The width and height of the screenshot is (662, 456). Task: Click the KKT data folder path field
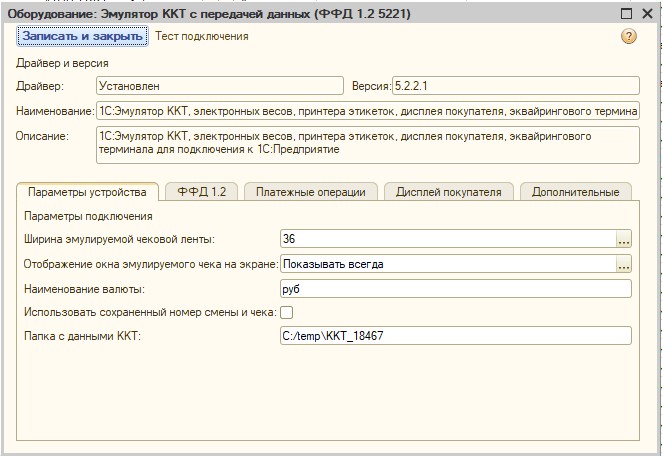point(456,337)
